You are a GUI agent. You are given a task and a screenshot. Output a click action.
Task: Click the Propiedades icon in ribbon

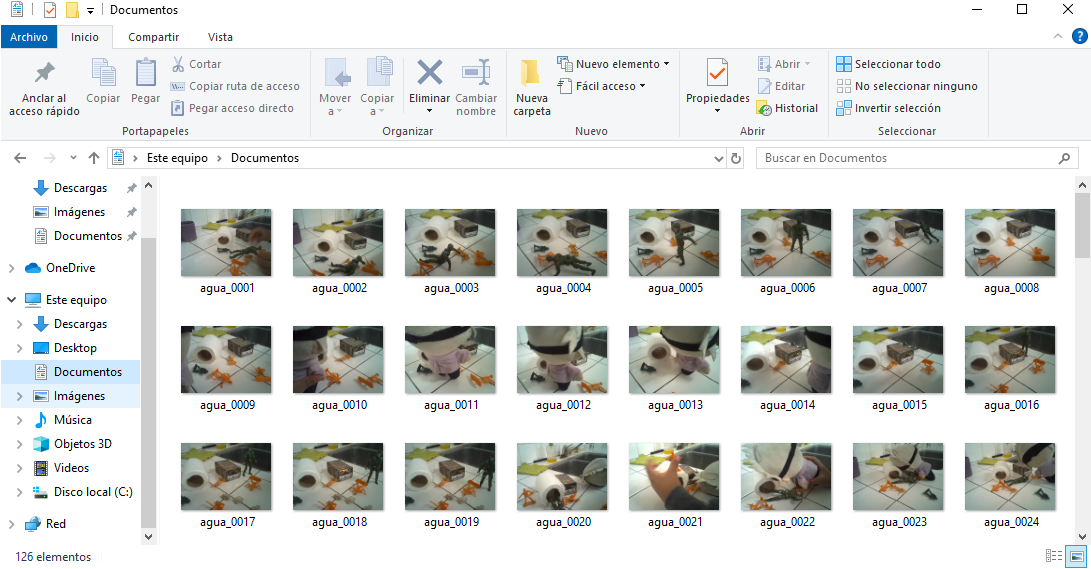point(717,73)
